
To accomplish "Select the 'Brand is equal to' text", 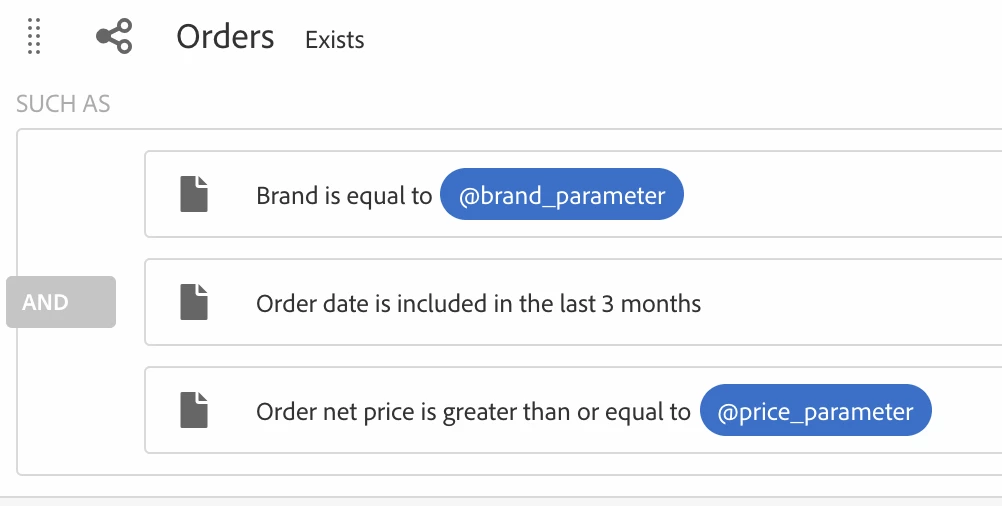I will [x=343, y=195].
